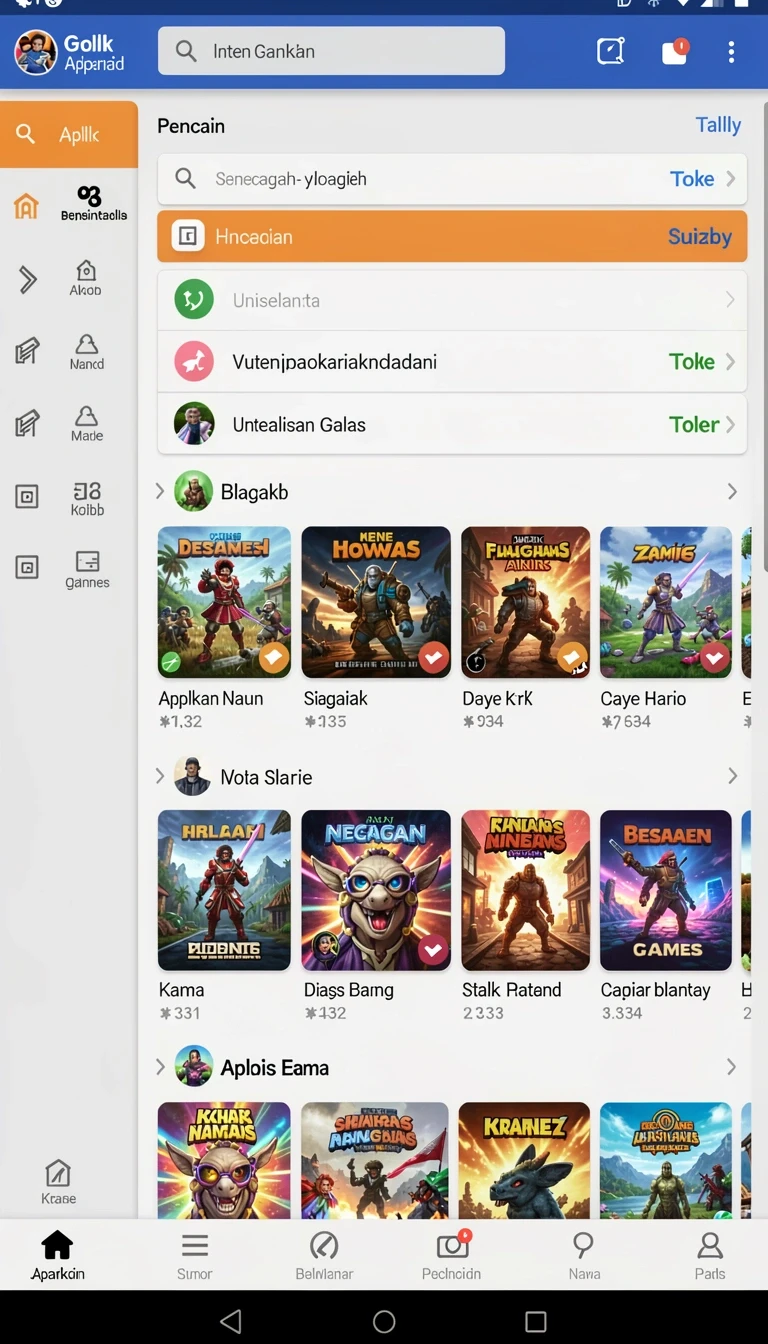This screenshot has width=768, height=1344.
Task: Click the Capiar blantay title
Action: pyautogui.click(x=655, y=990)
